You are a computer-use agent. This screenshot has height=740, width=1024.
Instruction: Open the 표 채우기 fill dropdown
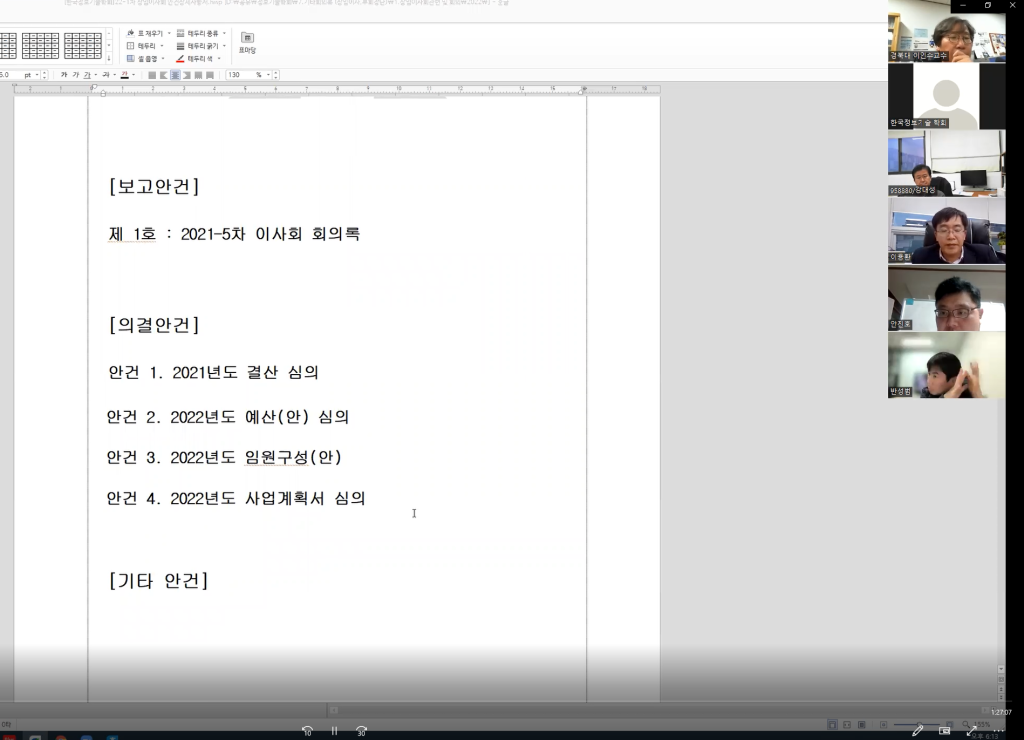click(169, 33)
